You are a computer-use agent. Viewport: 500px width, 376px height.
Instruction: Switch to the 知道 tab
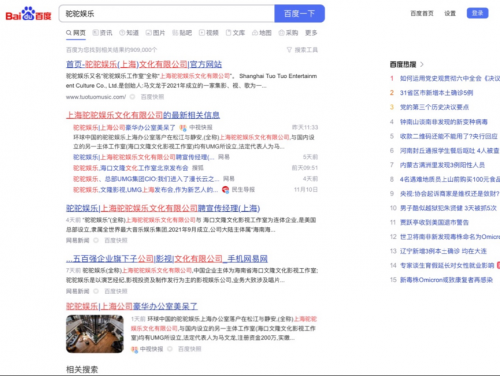[x=129, y=33]
